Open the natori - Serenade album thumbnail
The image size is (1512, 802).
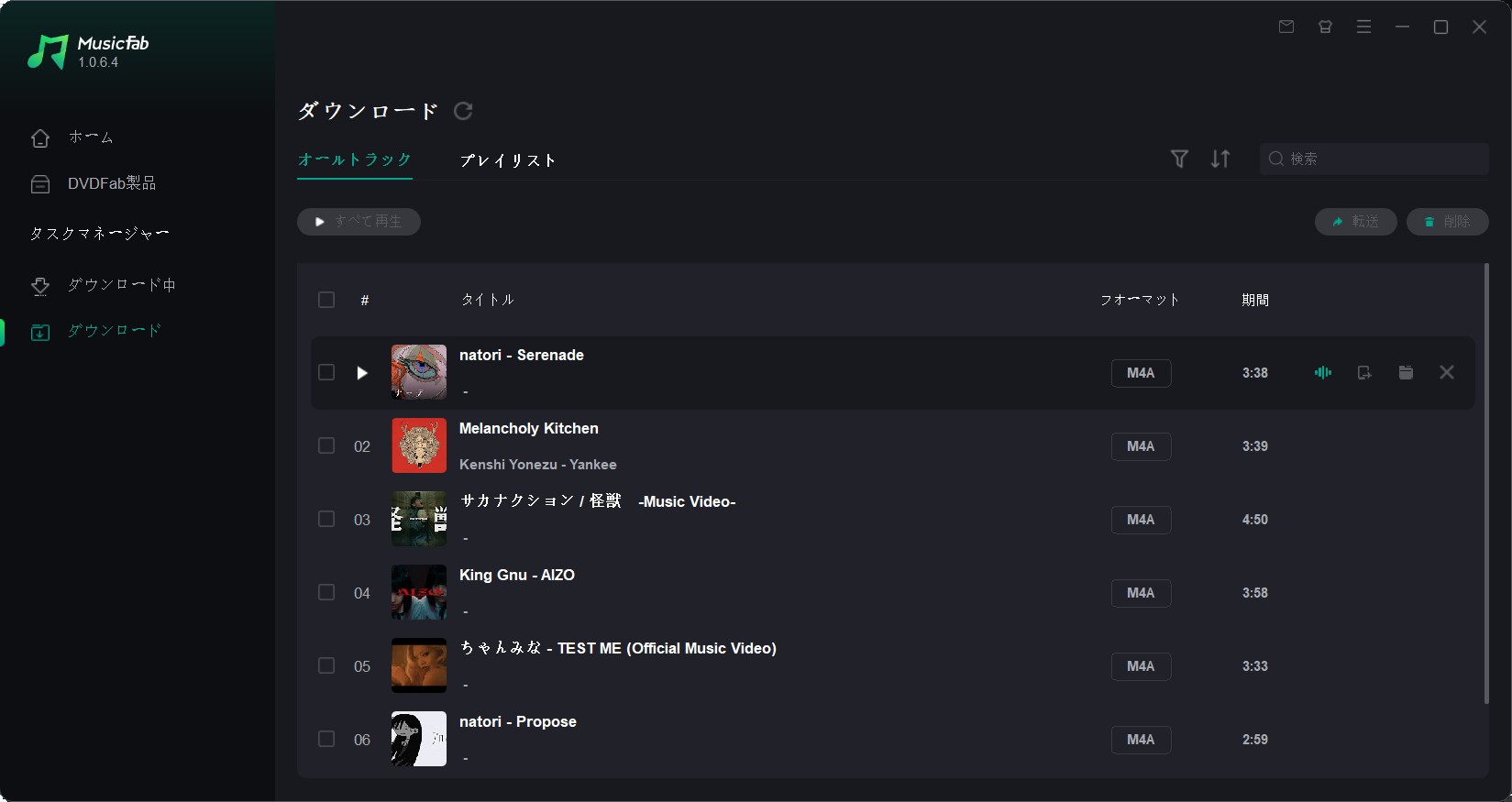tap(419, 372)
